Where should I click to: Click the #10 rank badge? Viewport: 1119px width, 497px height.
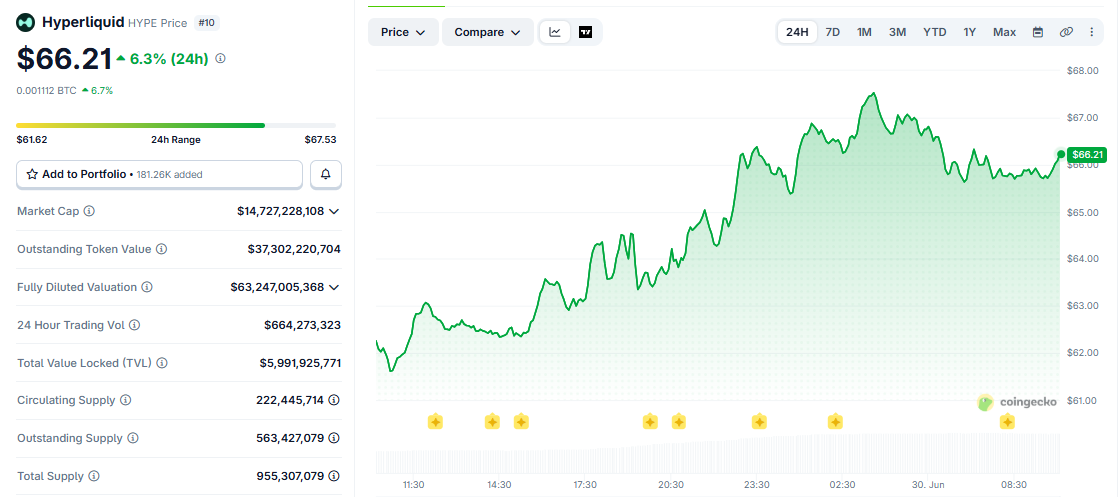(x=206, y=23)
